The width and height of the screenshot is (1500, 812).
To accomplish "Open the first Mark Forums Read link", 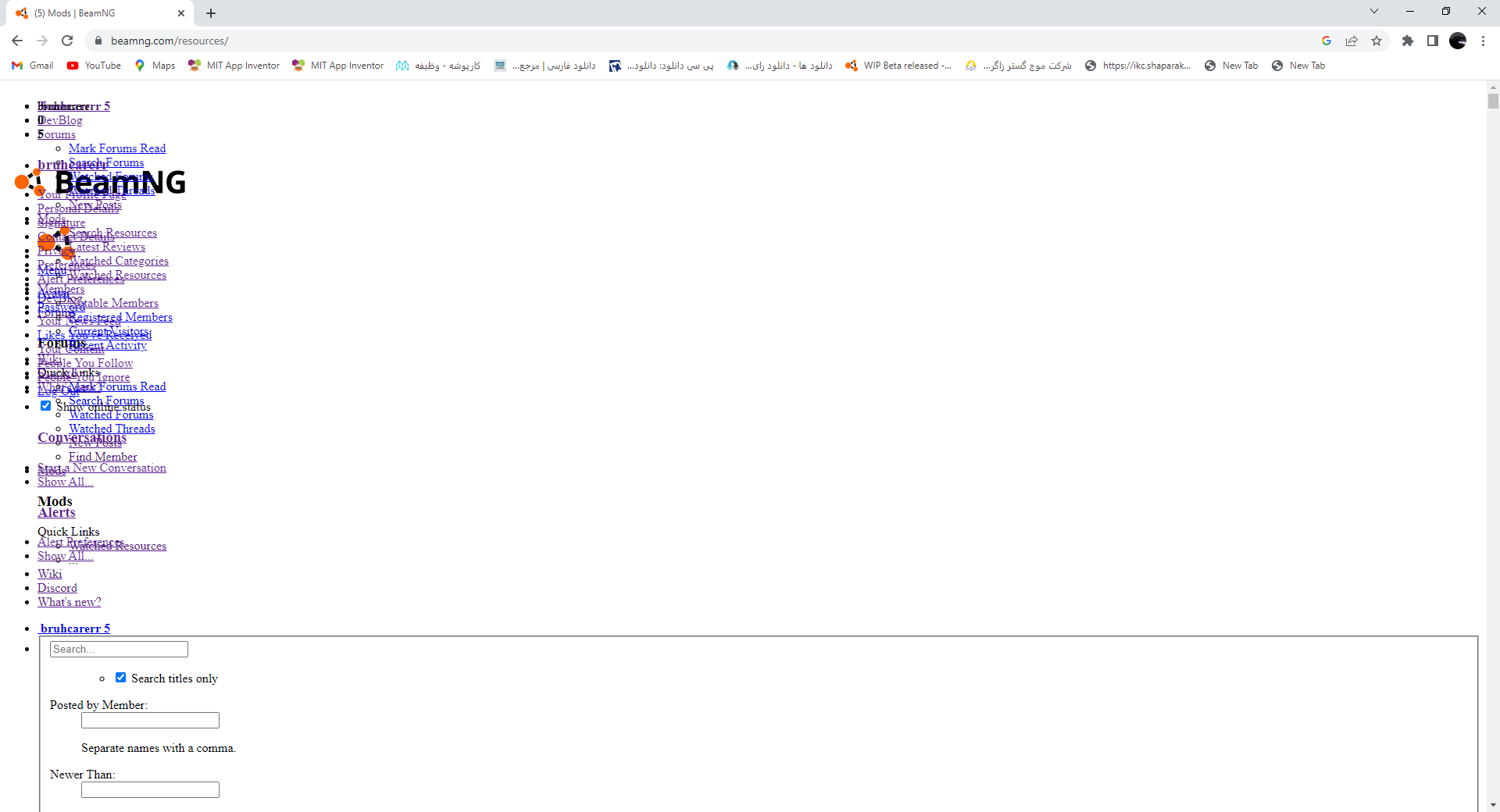I will [x=117, y=148].
